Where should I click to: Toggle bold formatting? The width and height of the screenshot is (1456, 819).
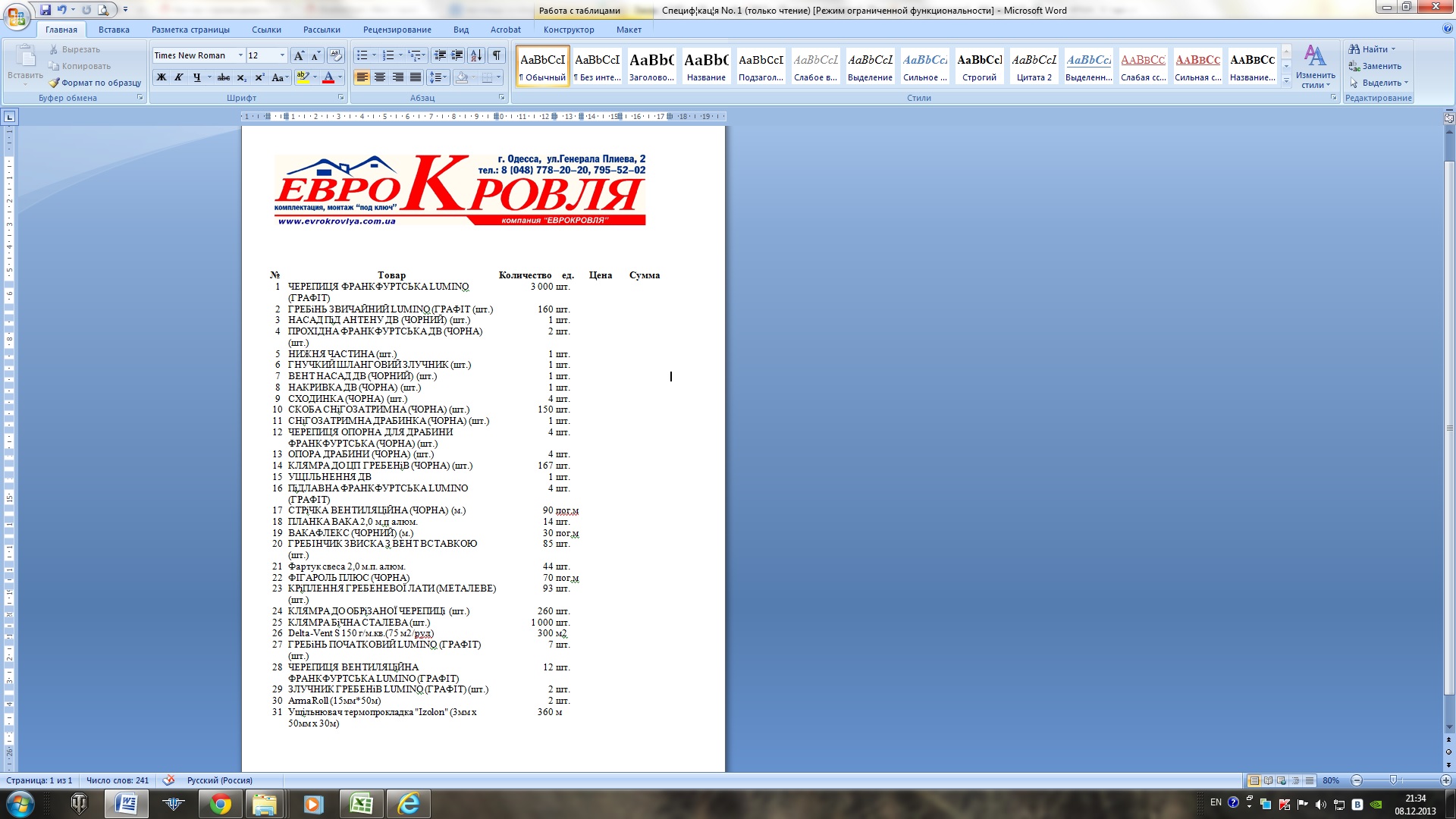point(162,77)
